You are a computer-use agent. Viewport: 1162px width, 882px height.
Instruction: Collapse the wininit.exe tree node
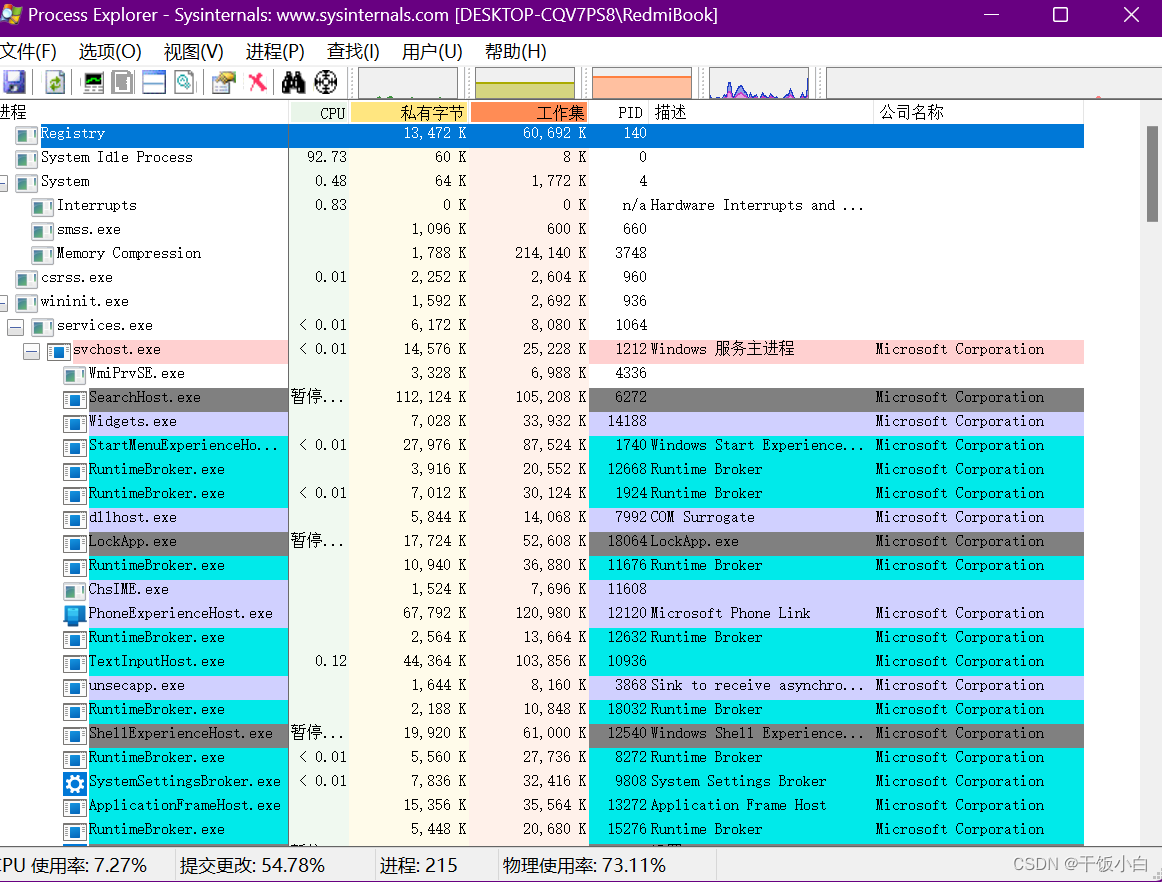(x=3, y=303)
